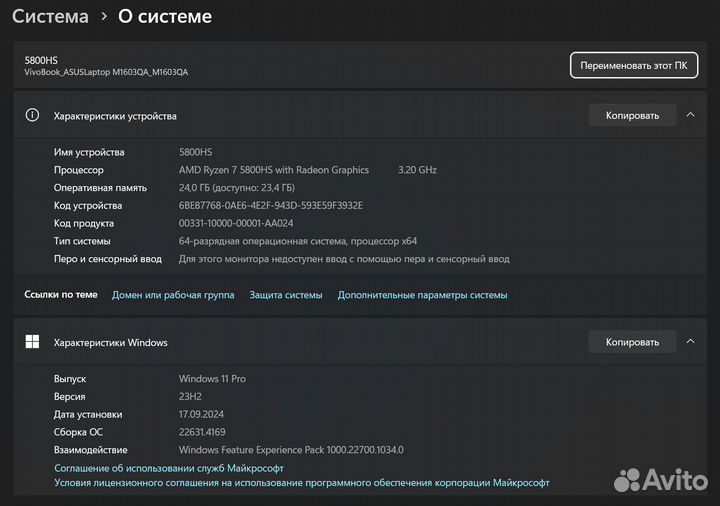
Task: Select system type 64-разрядная операционная система
Action: point(298,241)
